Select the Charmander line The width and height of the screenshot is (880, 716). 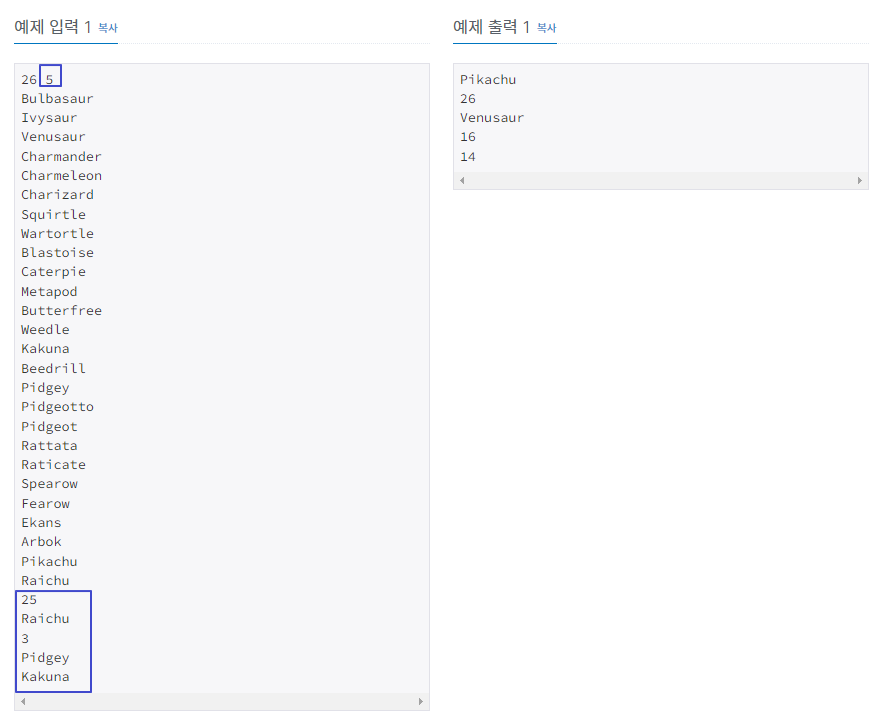coord(61,157)
